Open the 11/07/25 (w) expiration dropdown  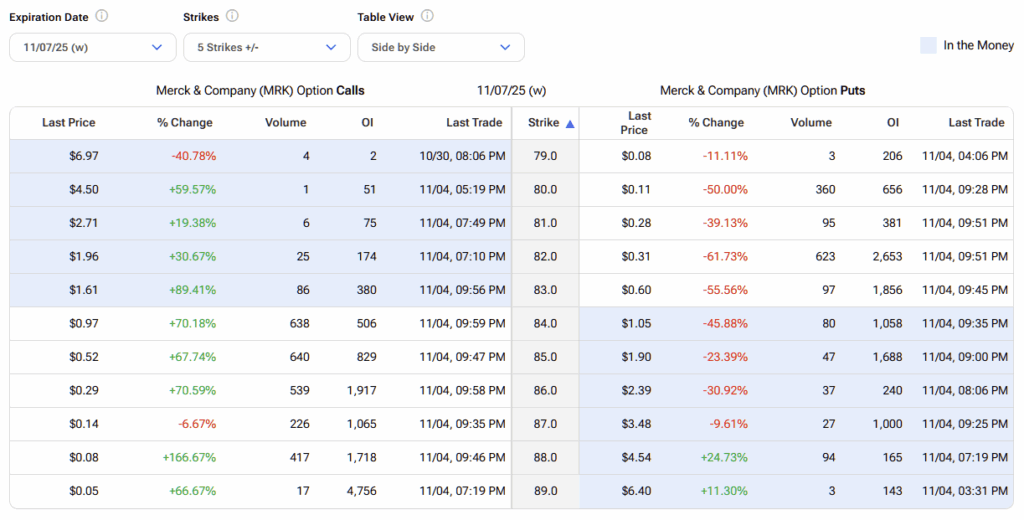click(x=92, y=47)
